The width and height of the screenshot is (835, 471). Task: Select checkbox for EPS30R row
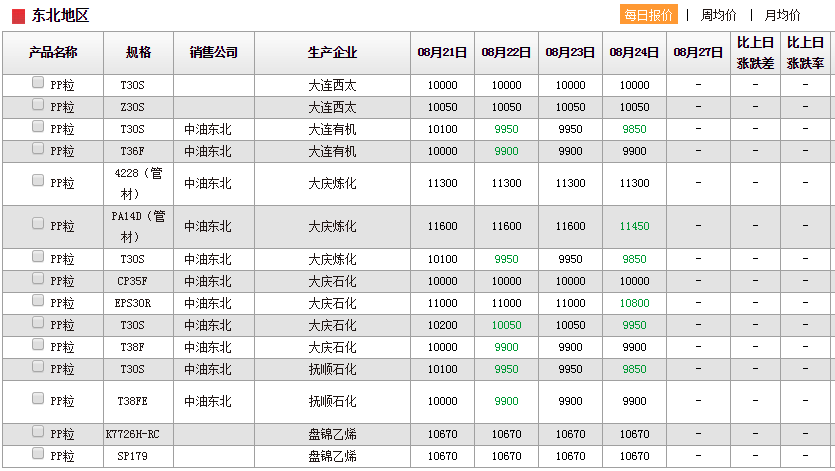(38, 301)
